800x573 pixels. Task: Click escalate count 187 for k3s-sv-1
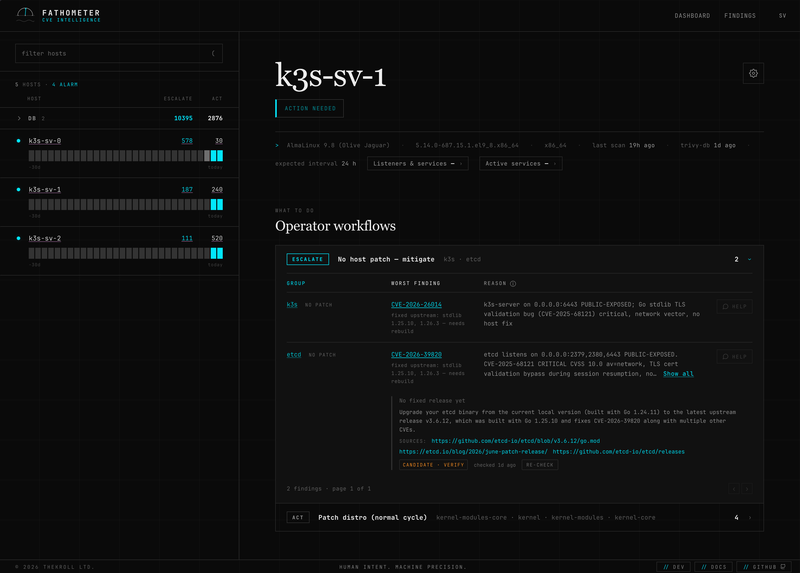pos(187,189)
